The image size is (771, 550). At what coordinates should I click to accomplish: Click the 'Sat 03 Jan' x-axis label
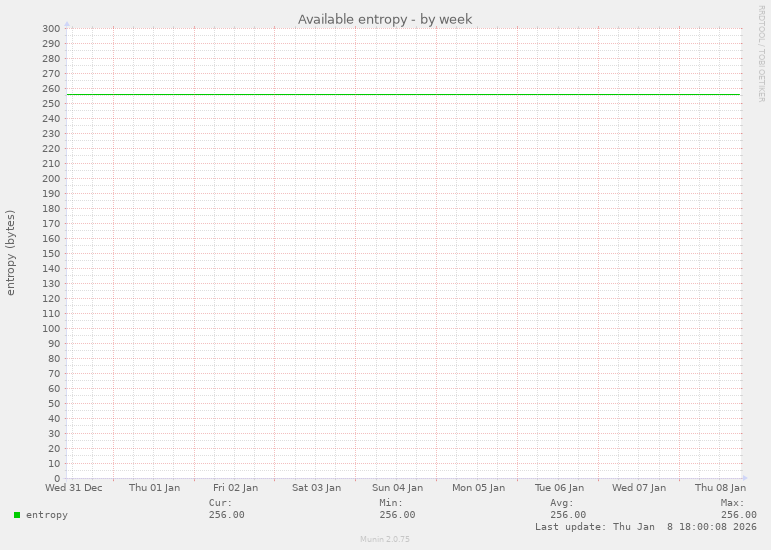(316, 488)
